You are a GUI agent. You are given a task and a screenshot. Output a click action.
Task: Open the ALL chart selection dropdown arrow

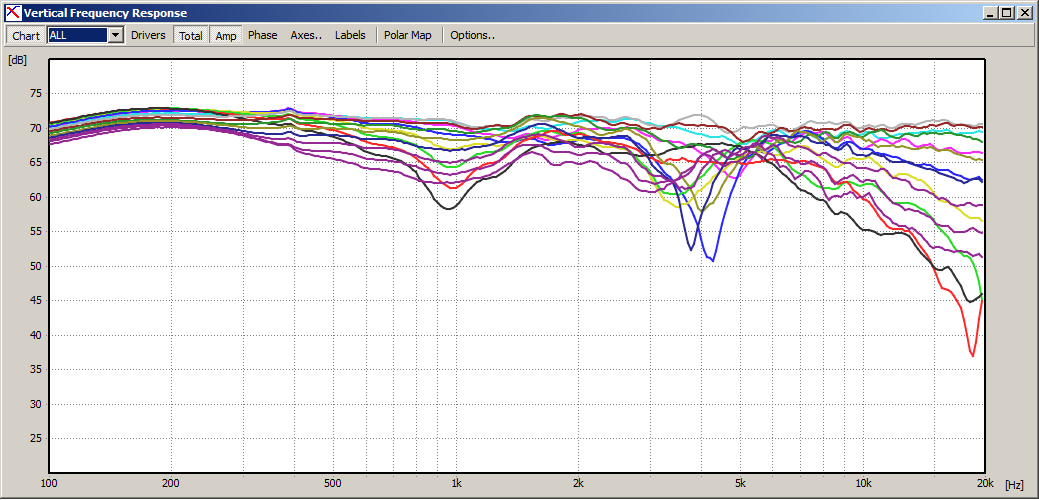pyautogui.click(x=116, y=35)
